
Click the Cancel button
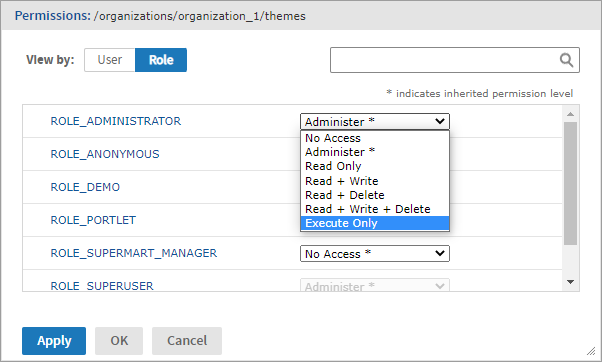187,341
